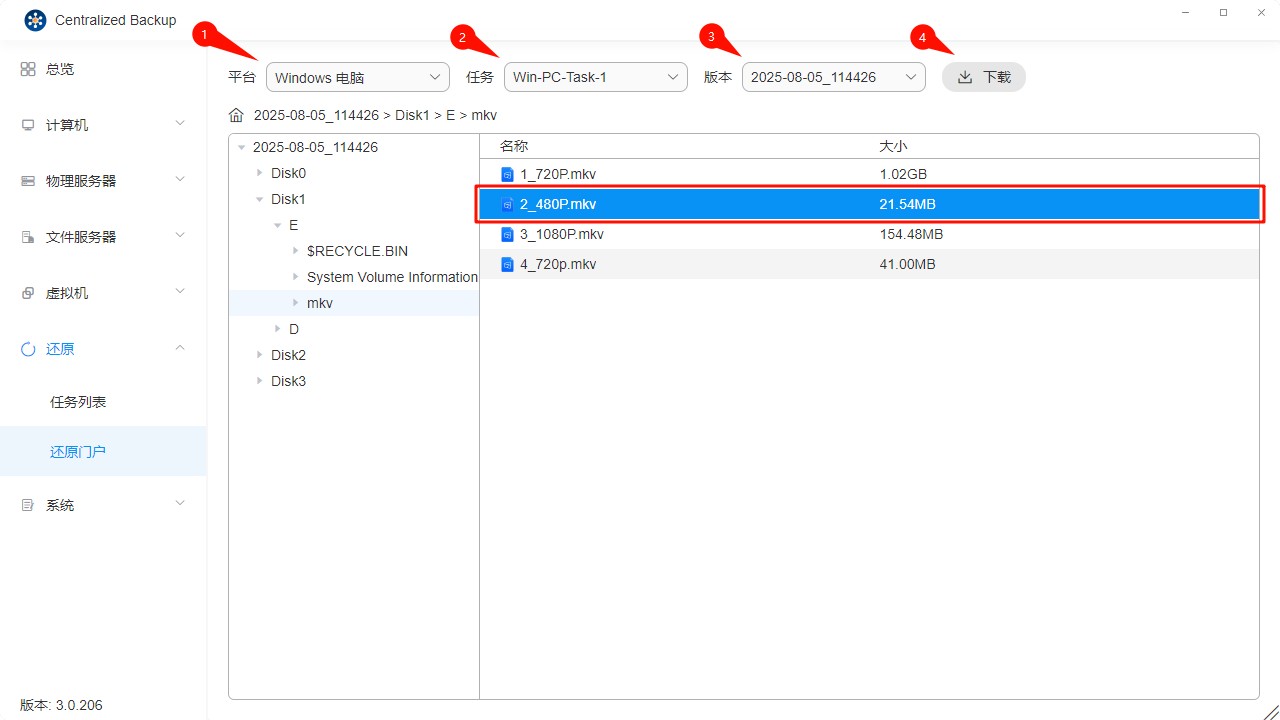Screen dimensions: 1280x720
Task: Select the 虚拟机 virtual machine icon
Action: coord(27,292)
